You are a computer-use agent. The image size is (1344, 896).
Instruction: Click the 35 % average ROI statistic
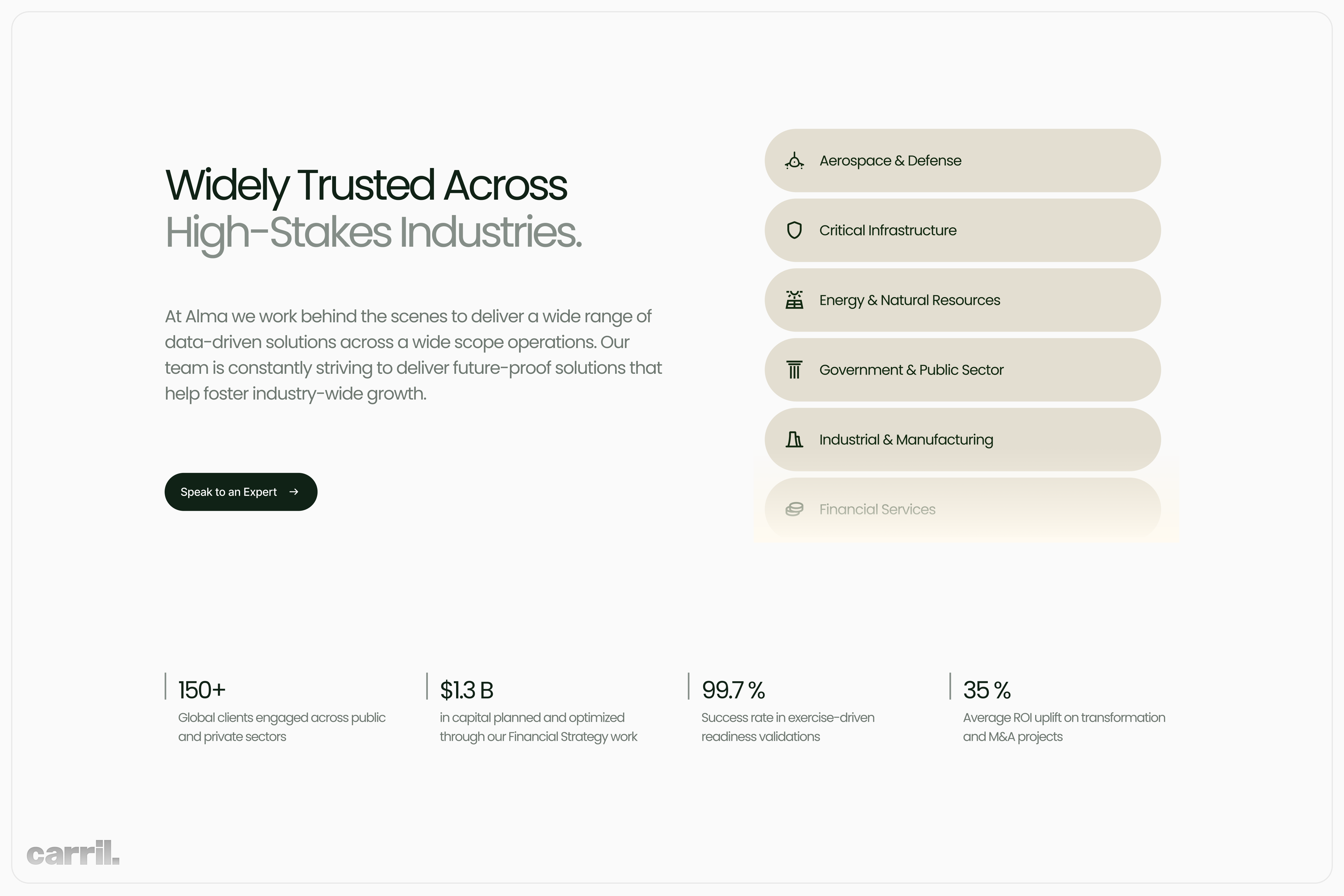tap(987, 690)
